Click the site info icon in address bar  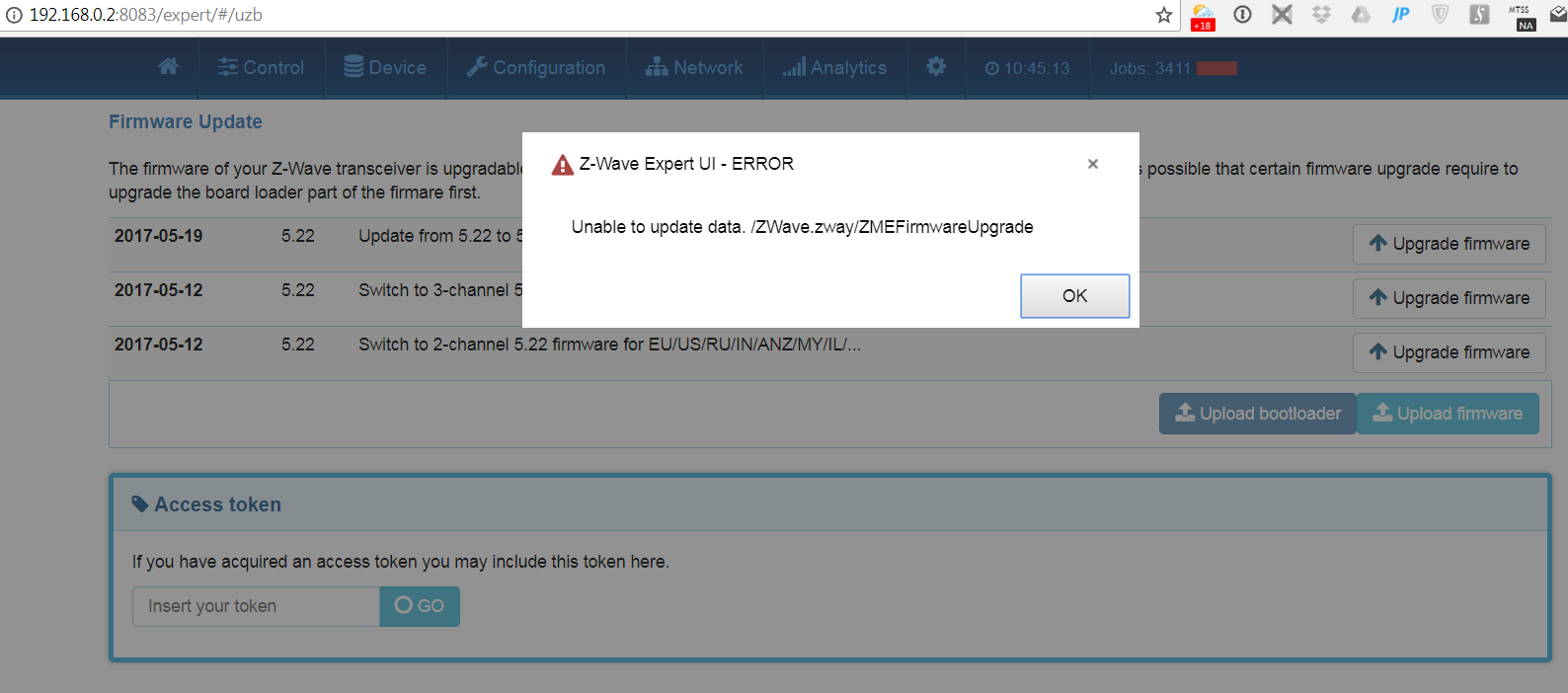pos(14,15)
